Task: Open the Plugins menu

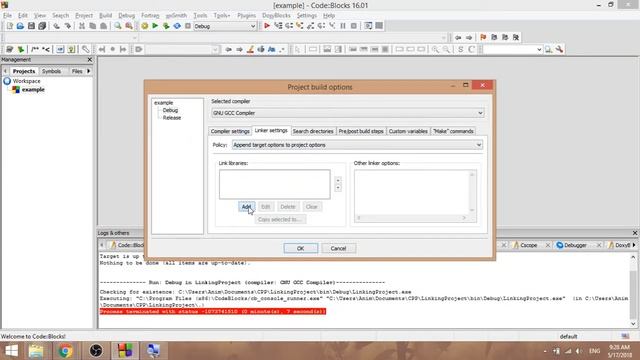Action: pyautogui.click(x=246, y=16)
